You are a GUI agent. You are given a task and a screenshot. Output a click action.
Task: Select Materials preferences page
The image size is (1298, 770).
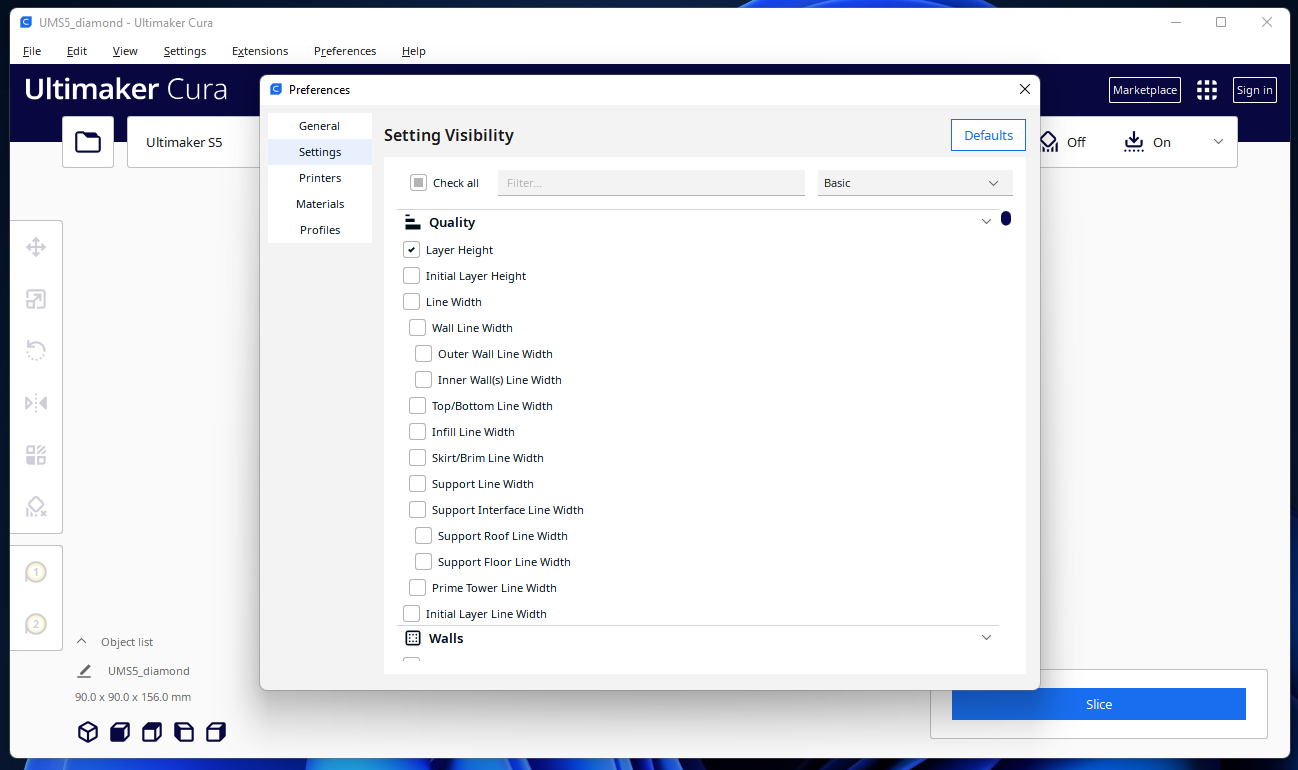[320, 204]
